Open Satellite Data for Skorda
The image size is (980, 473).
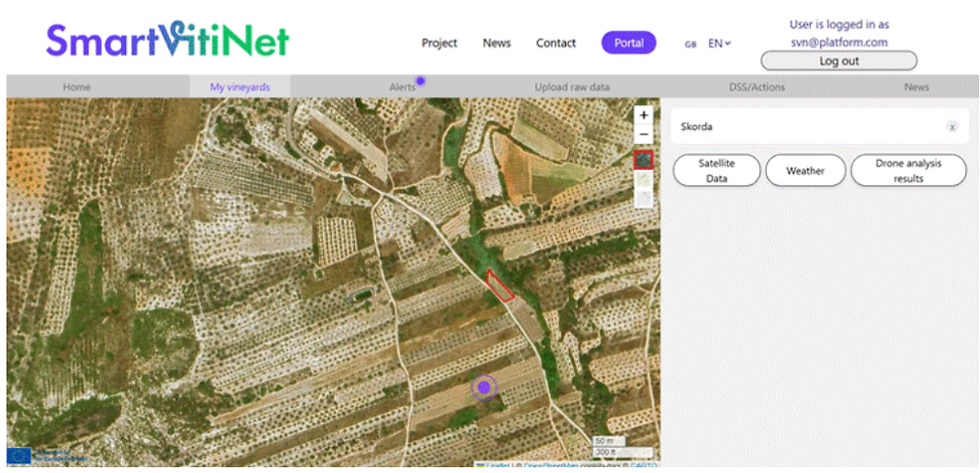click(716, 171)
